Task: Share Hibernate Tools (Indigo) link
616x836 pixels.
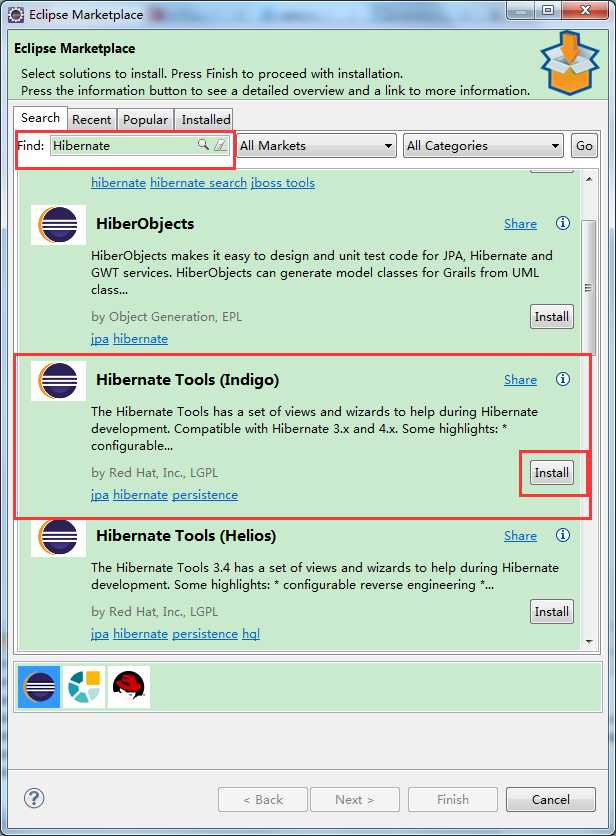Action: pyautogui.click(x=520, y=380)
